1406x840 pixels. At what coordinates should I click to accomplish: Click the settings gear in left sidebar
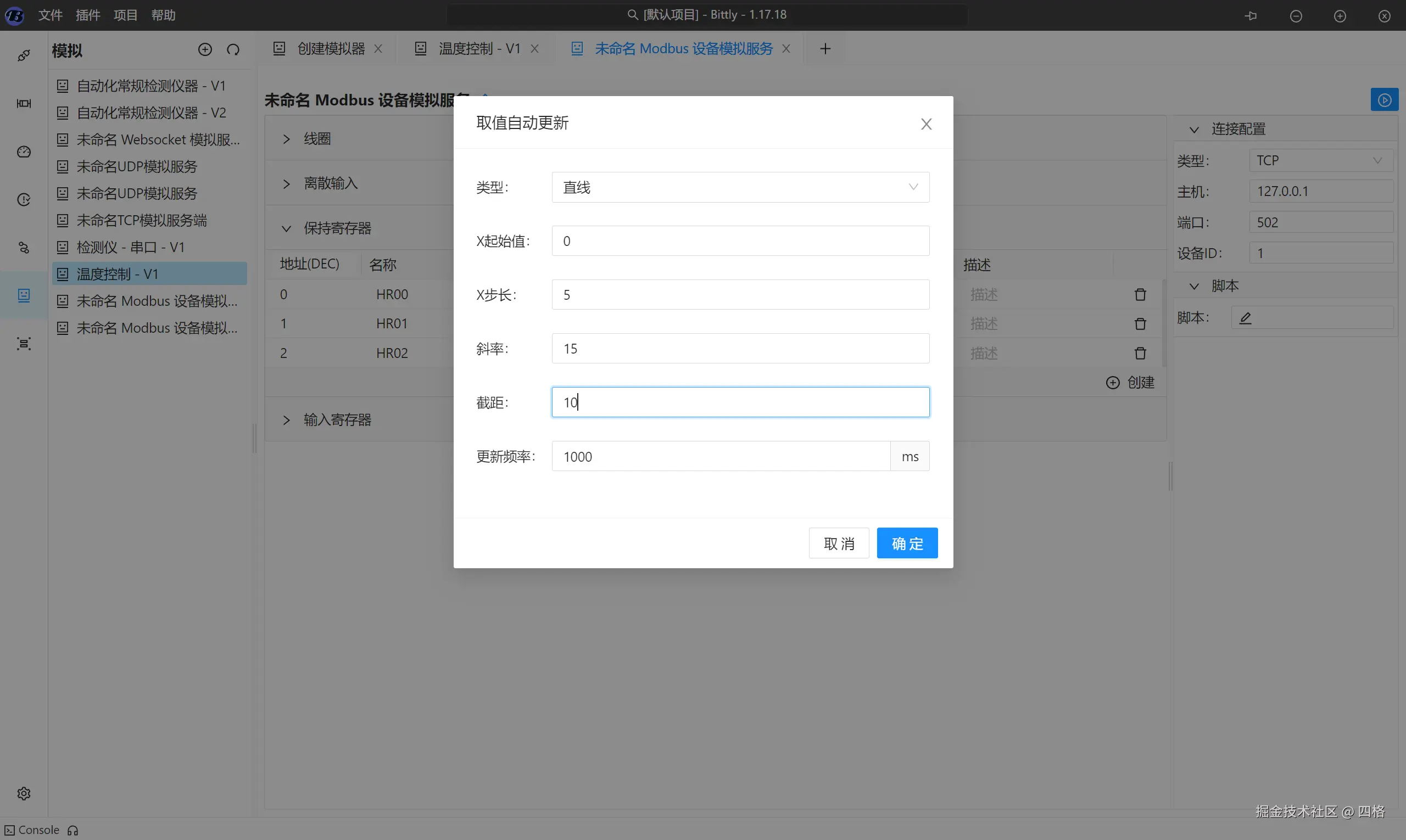(x=24, y=793)
